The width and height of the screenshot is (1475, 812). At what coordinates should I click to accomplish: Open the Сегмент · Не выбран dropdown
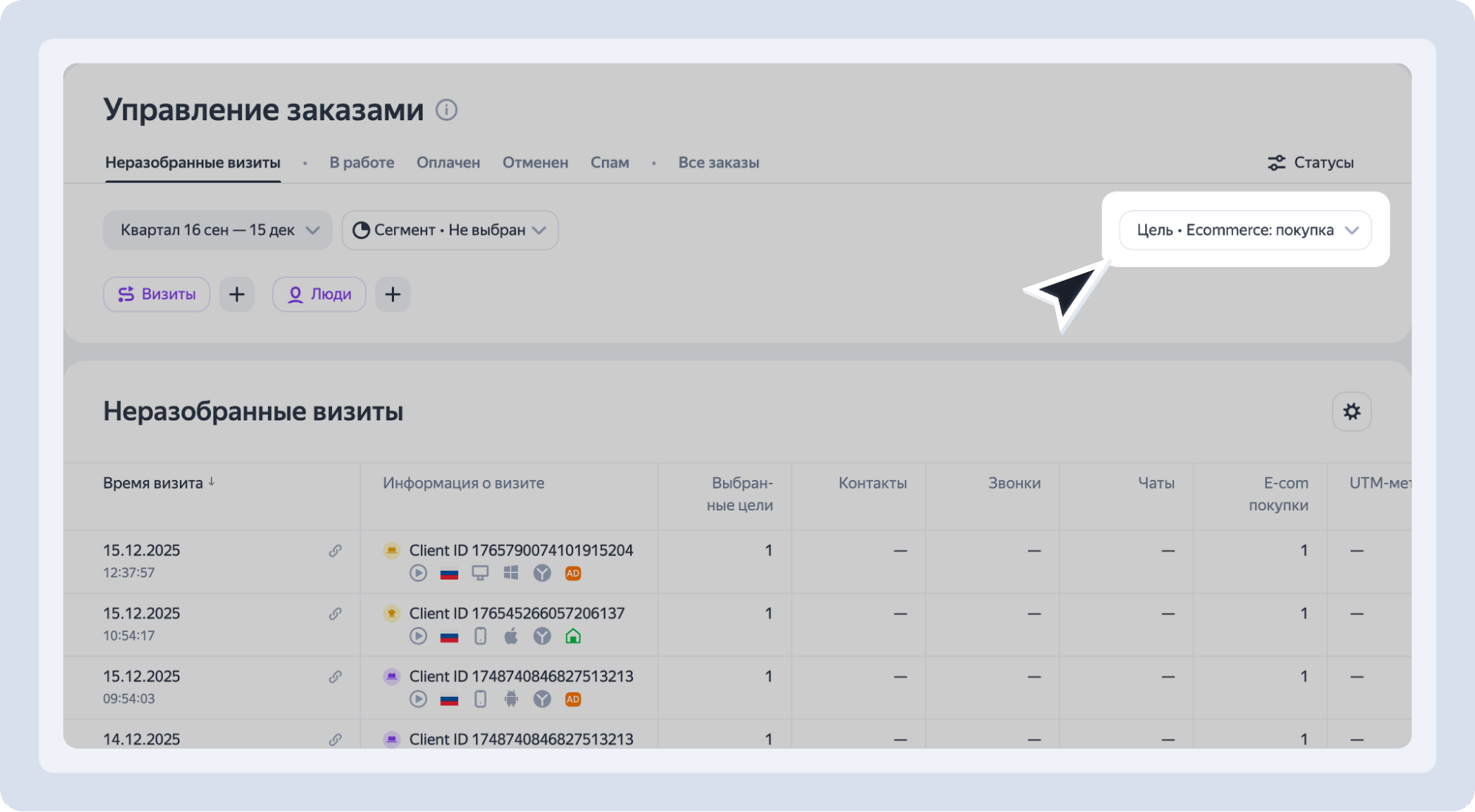449,230
